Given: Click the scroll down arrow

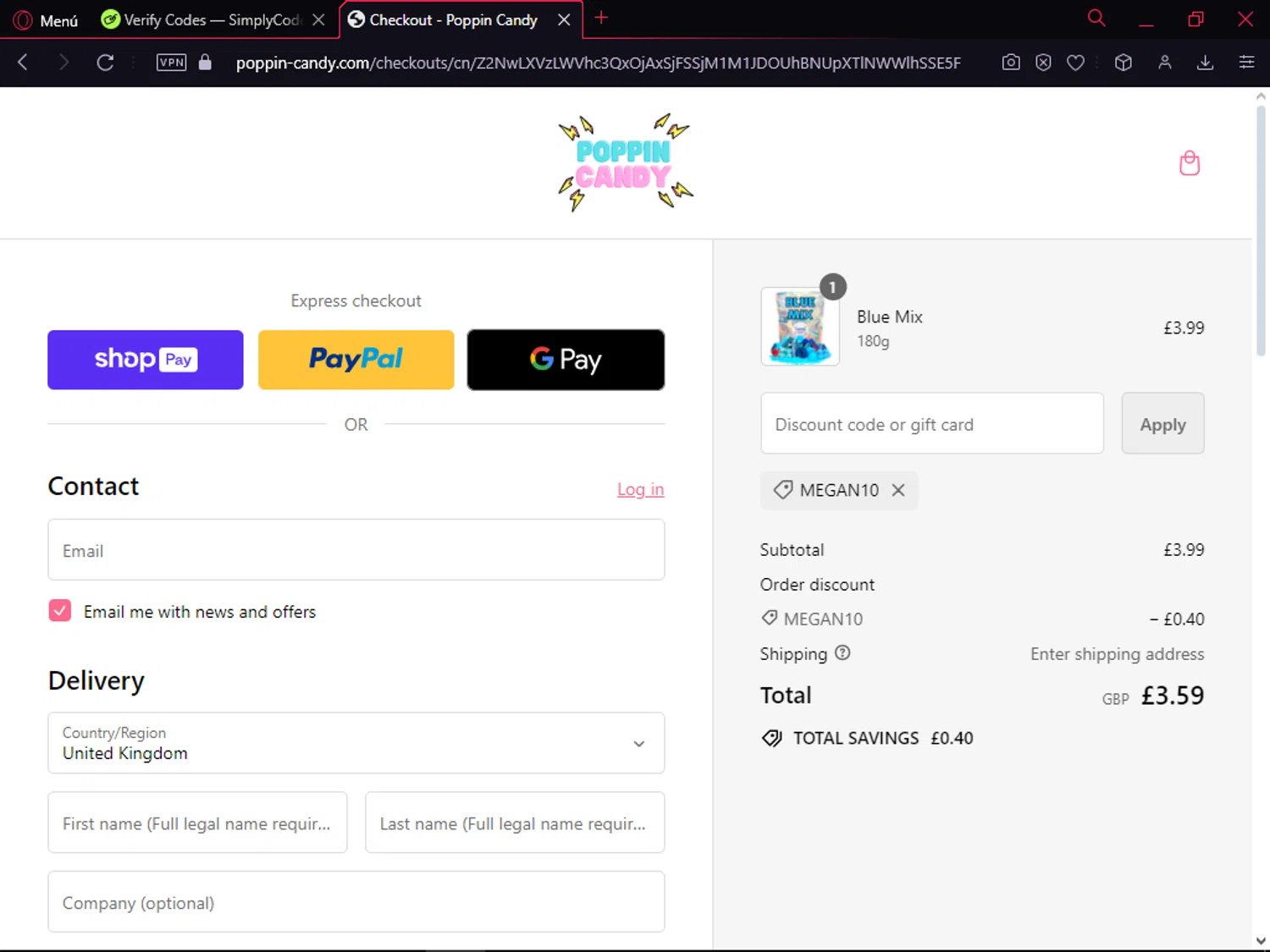Looking at the screenshot, I should [x=1261, y=940].
